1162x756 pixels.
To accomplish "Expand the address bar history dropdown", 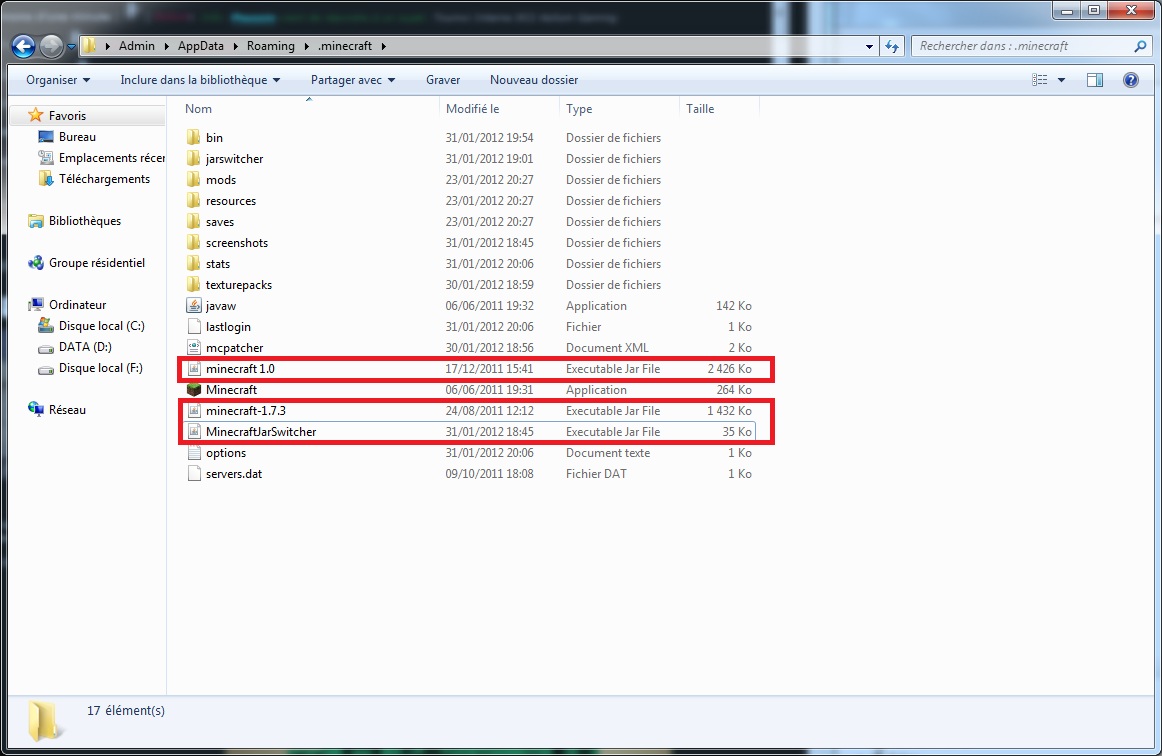I will click(x=869, y=46).
